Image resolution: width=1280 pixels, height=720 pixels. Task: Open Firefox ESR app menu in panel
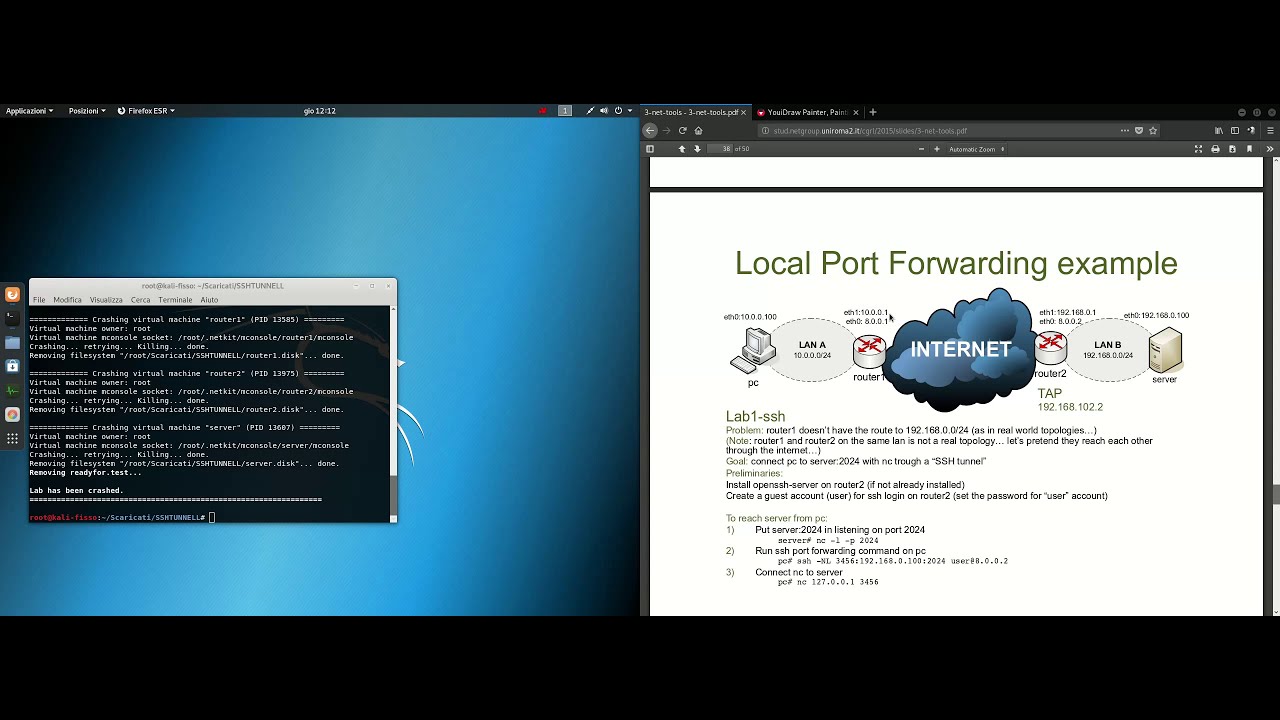point(146,111)
